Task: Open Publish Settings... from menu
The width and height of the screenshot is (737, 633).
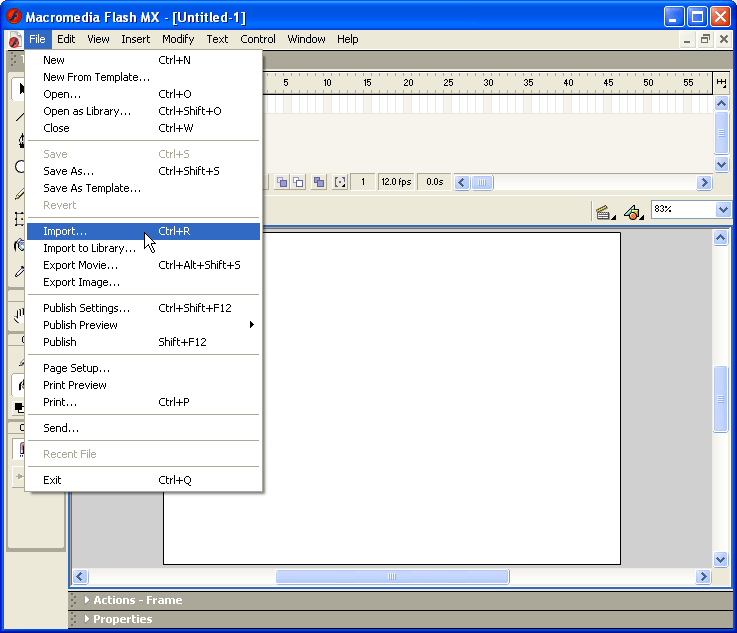Action: click(143, 308)
